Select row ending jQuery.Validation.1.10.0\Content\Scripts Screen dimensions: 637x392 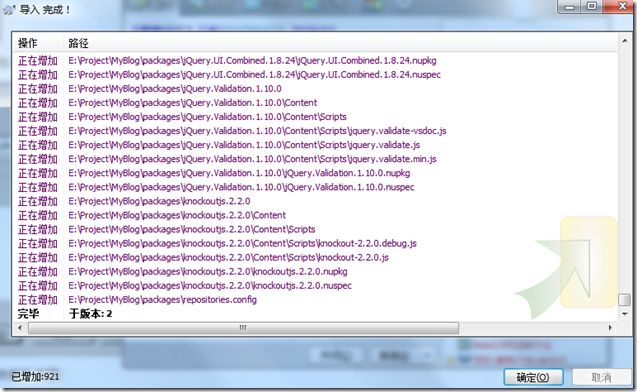pyautogui.click(x=316, y=117)
